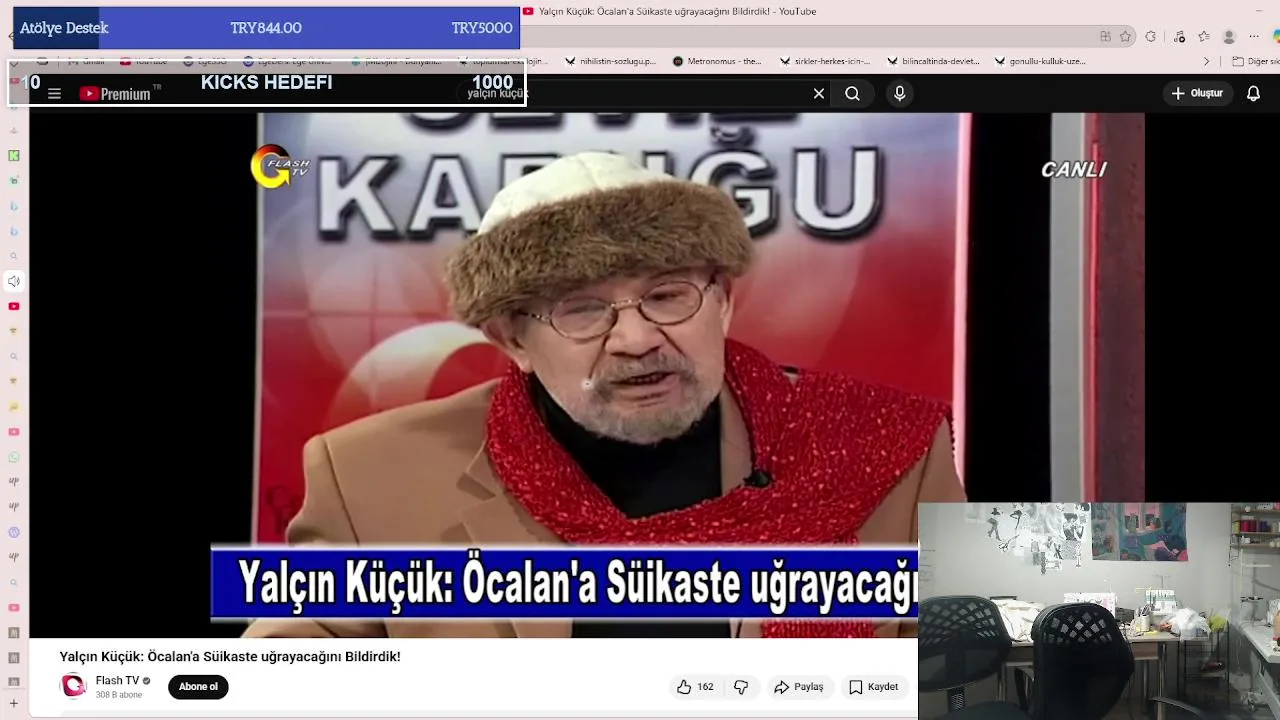
Task: Open the Edge favorites list icon
Action: [1204, 36]
